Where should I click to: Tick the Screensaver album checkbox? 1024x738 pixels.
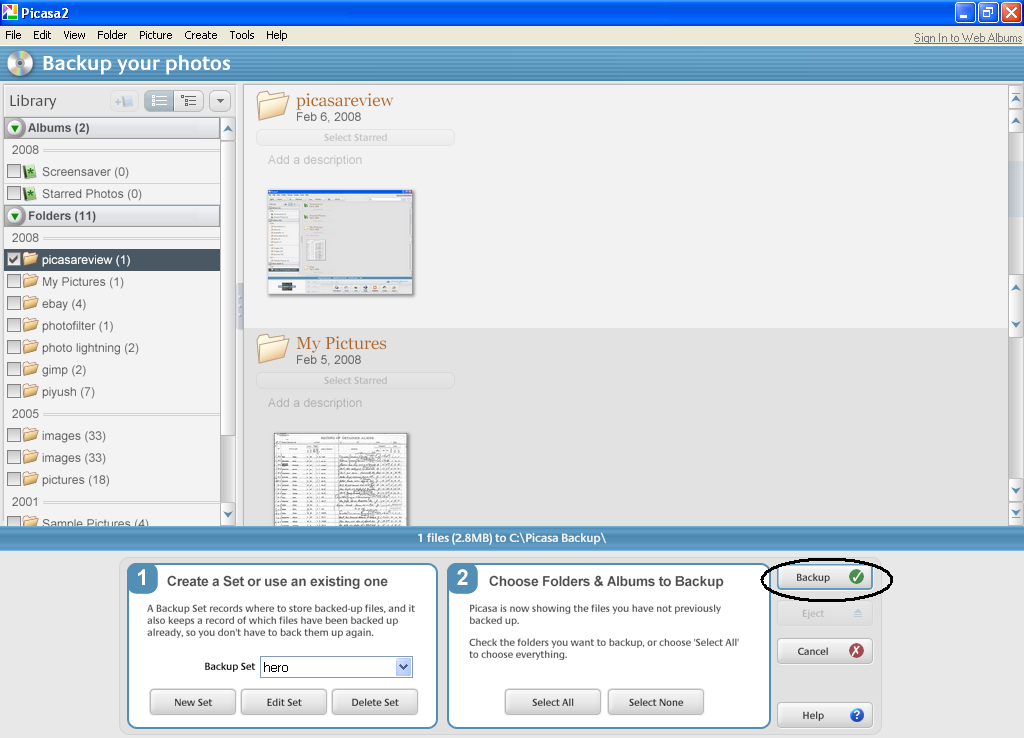pyautogui.click(x=14, y=171)
